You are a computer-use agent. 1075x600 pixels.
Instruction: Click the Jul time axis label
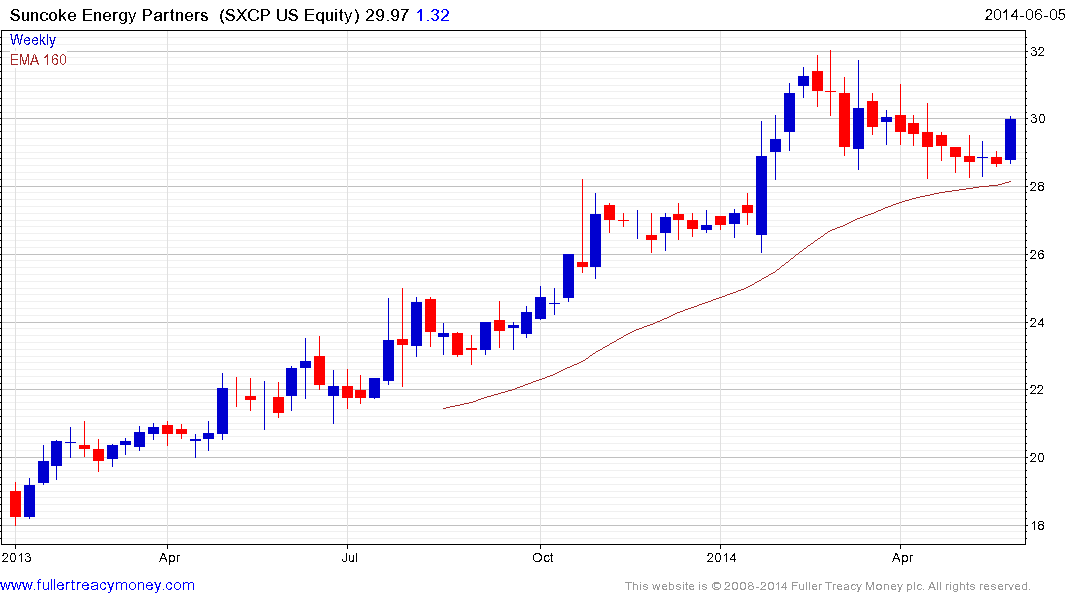pos(350,557)
